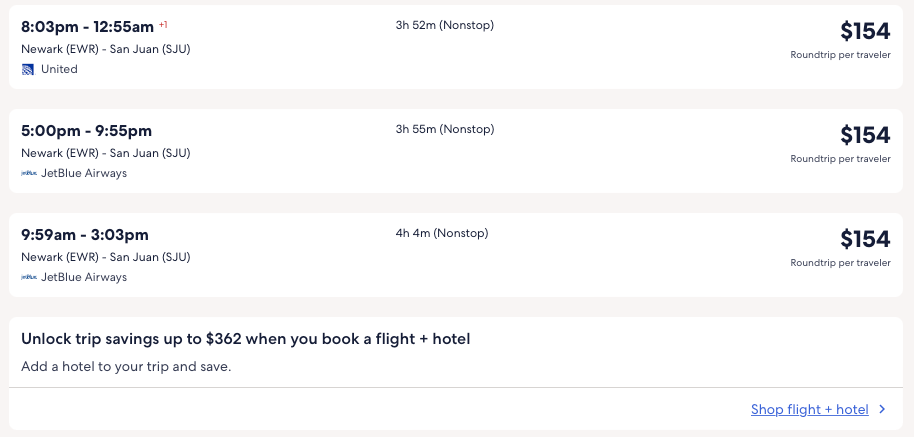
Task: Click the $154 price on 5:00pm flight
Action: click(x=864, y=135)
